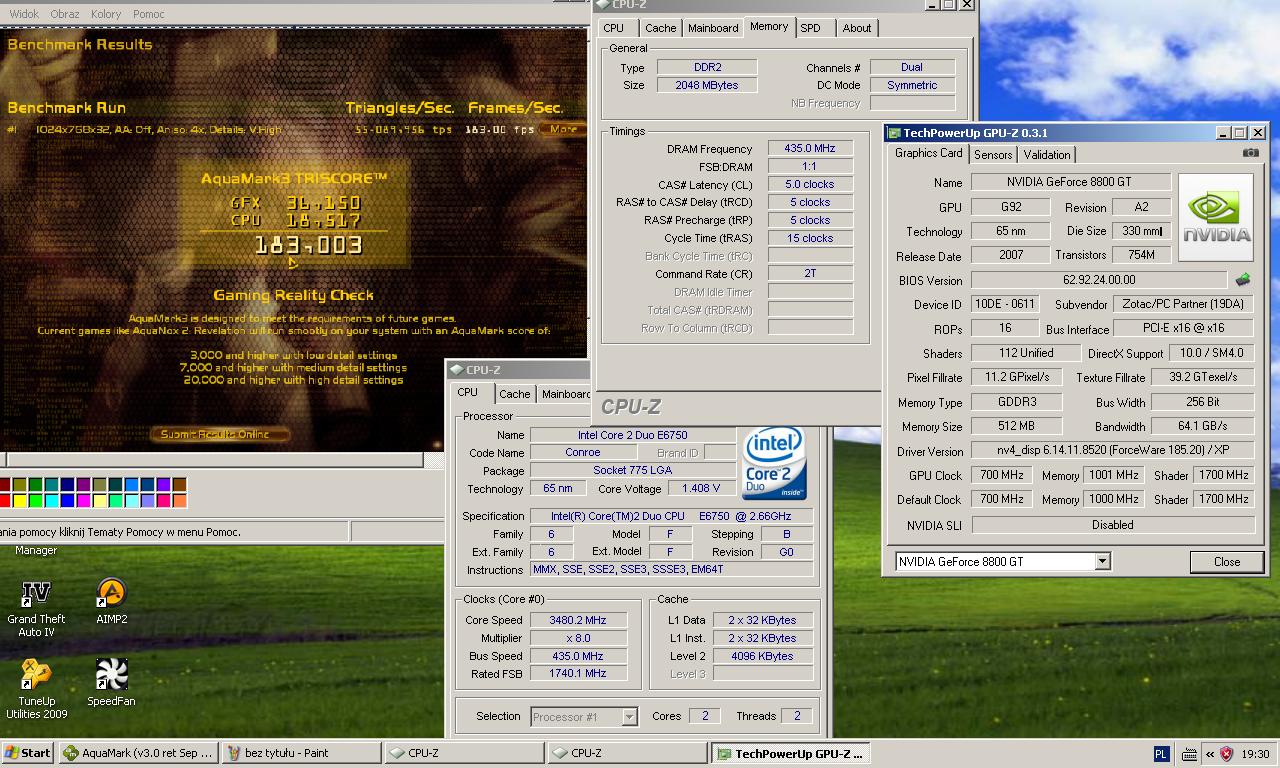1280x768 pixels.
Task: Open the Validation tab in GPU-Z
Action: coord(1047,155)
